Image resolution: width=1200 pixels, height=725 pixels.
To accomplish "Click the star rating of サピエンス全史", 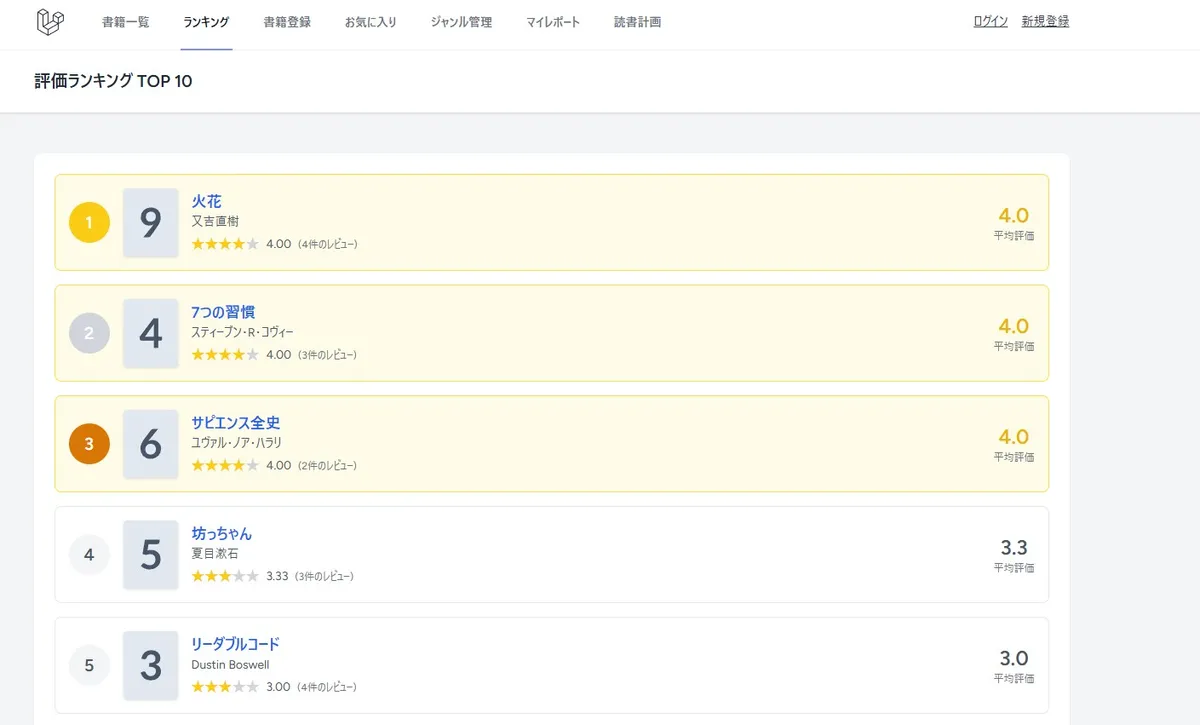I will 225,466.
